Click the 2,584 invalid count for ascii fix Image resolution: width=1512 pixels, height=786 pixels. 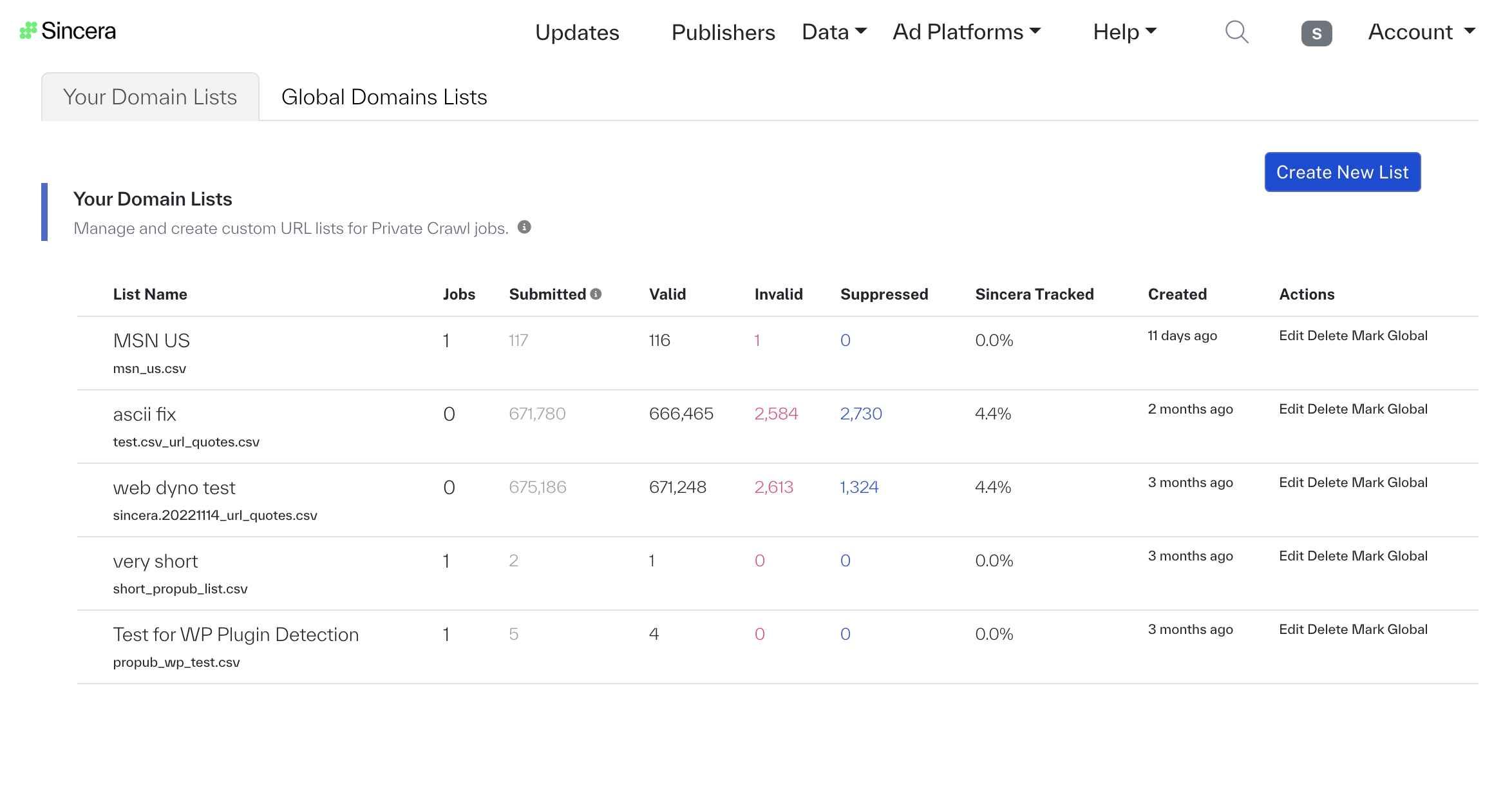(777, 414)
